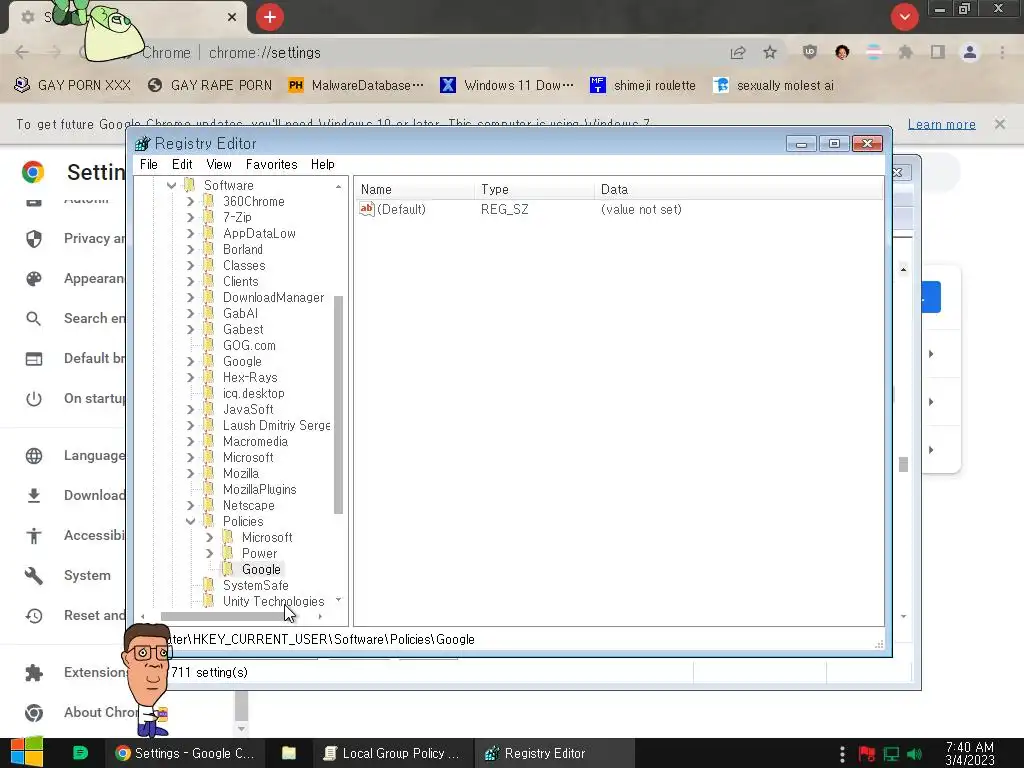Expand the Mozilla registry key

tap(190, 473)
